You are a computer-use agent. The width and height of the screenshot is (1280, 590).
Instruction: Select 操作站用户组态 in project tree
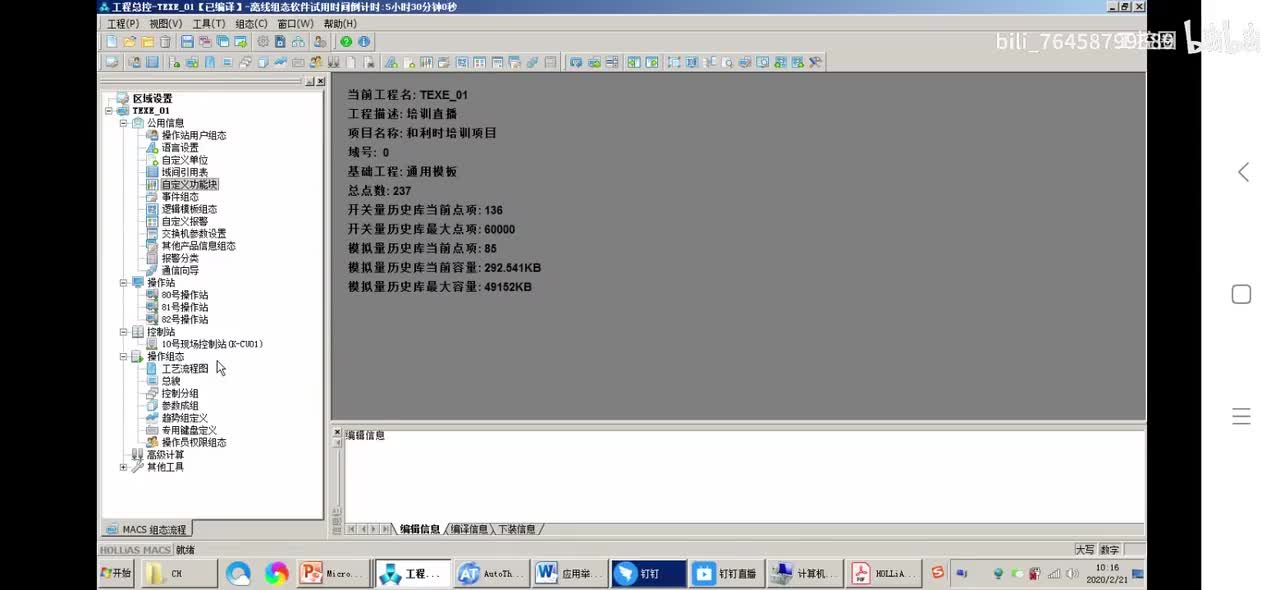(194, 136)
